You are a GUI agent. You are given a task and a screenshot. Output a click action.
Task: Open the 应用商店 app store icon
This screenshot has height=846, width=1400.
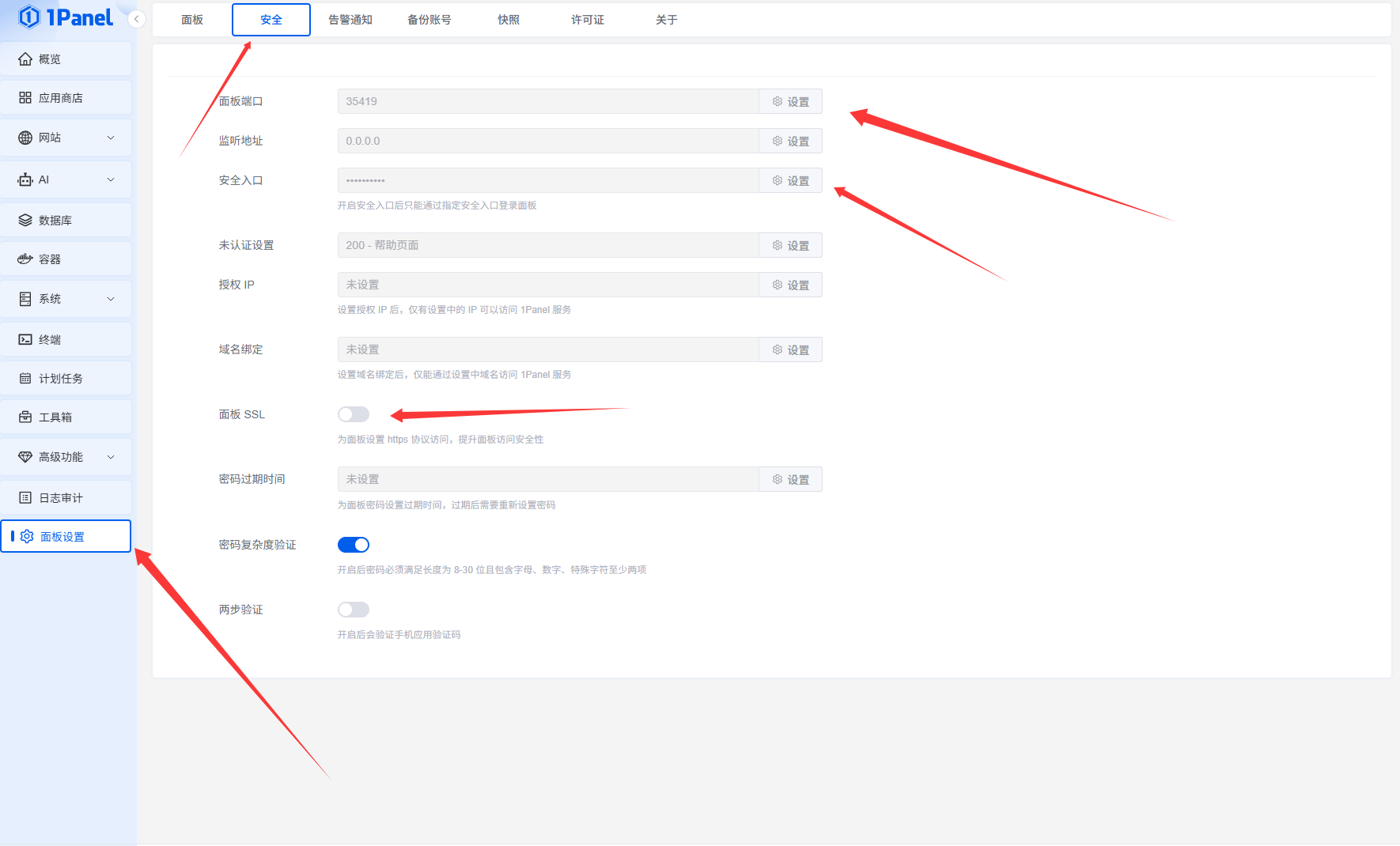(25, 98)
